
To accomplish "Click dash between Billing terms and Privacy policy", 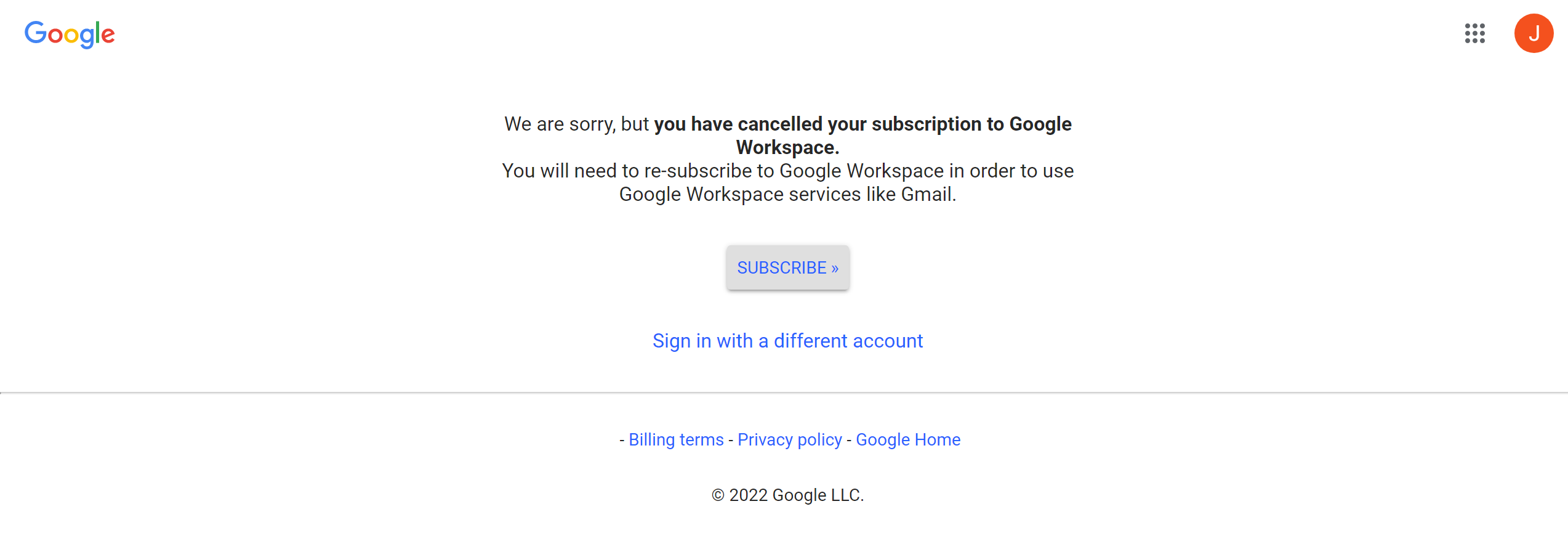I will click(731, 440).
